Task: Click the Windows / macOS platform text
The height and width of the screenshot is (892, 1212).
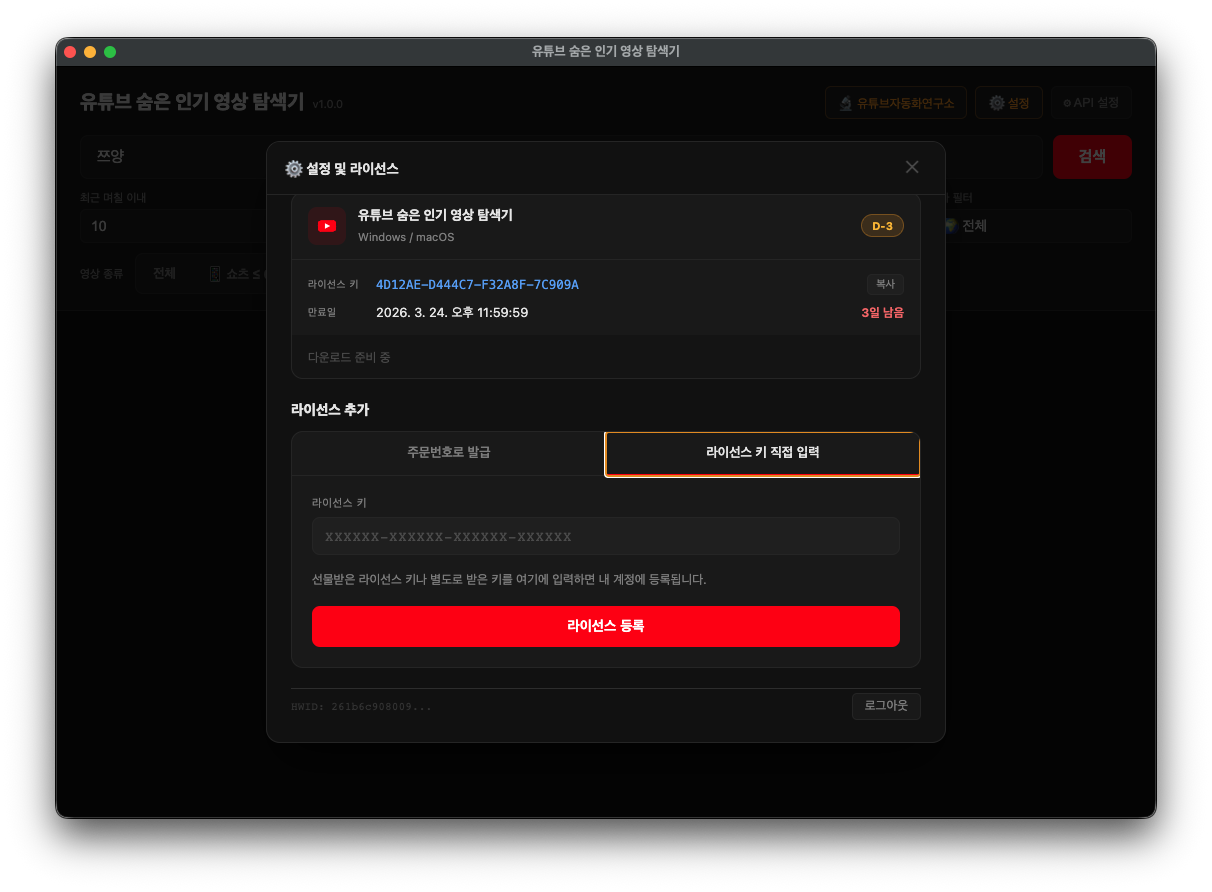Action: [406, 237]
